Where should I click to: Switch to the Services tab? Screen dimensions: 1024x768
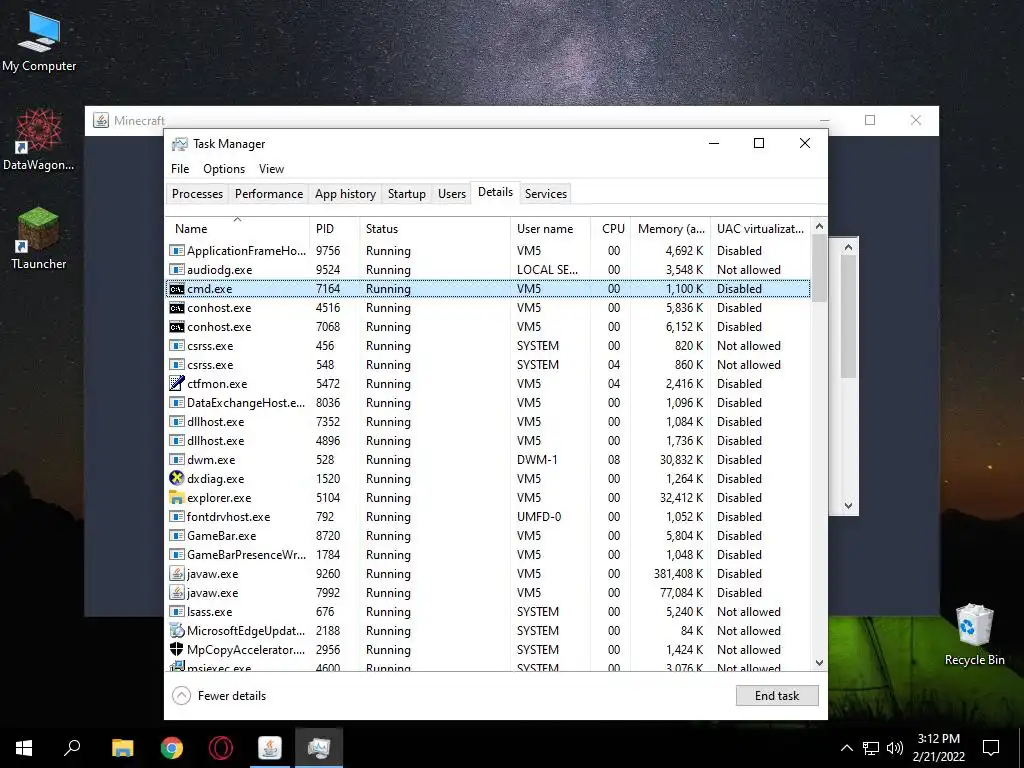(x=545, y=193)
